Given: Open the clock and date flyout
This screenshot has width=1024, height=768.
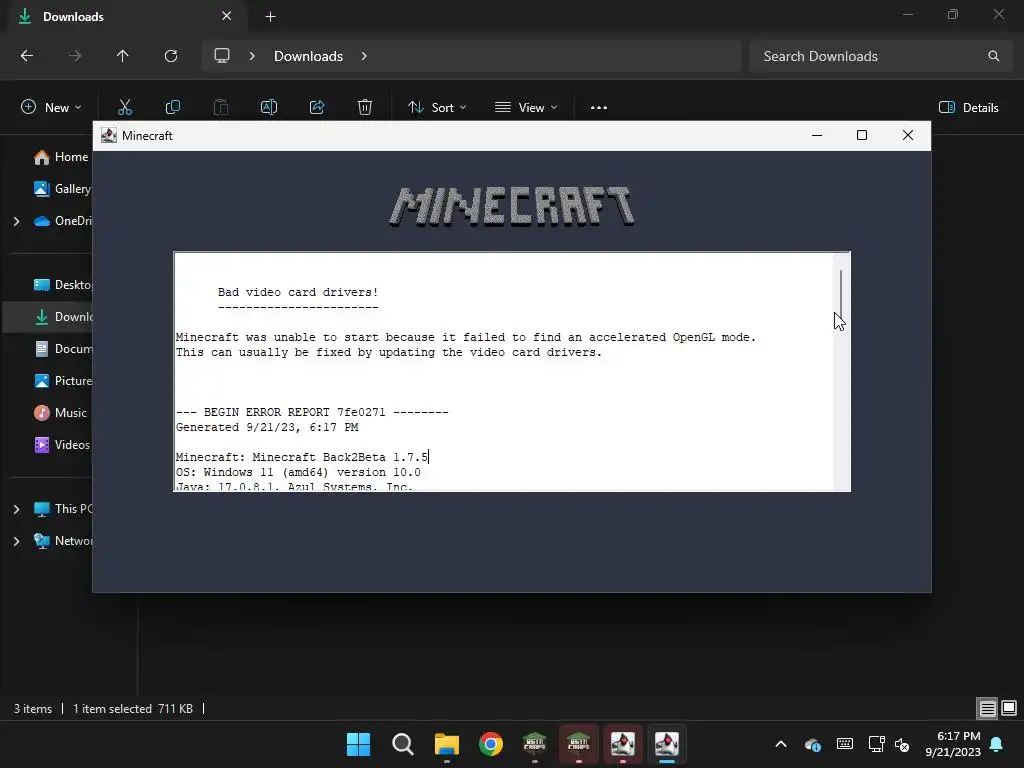Looking at the screenshot, I should [x=953, y=744].
